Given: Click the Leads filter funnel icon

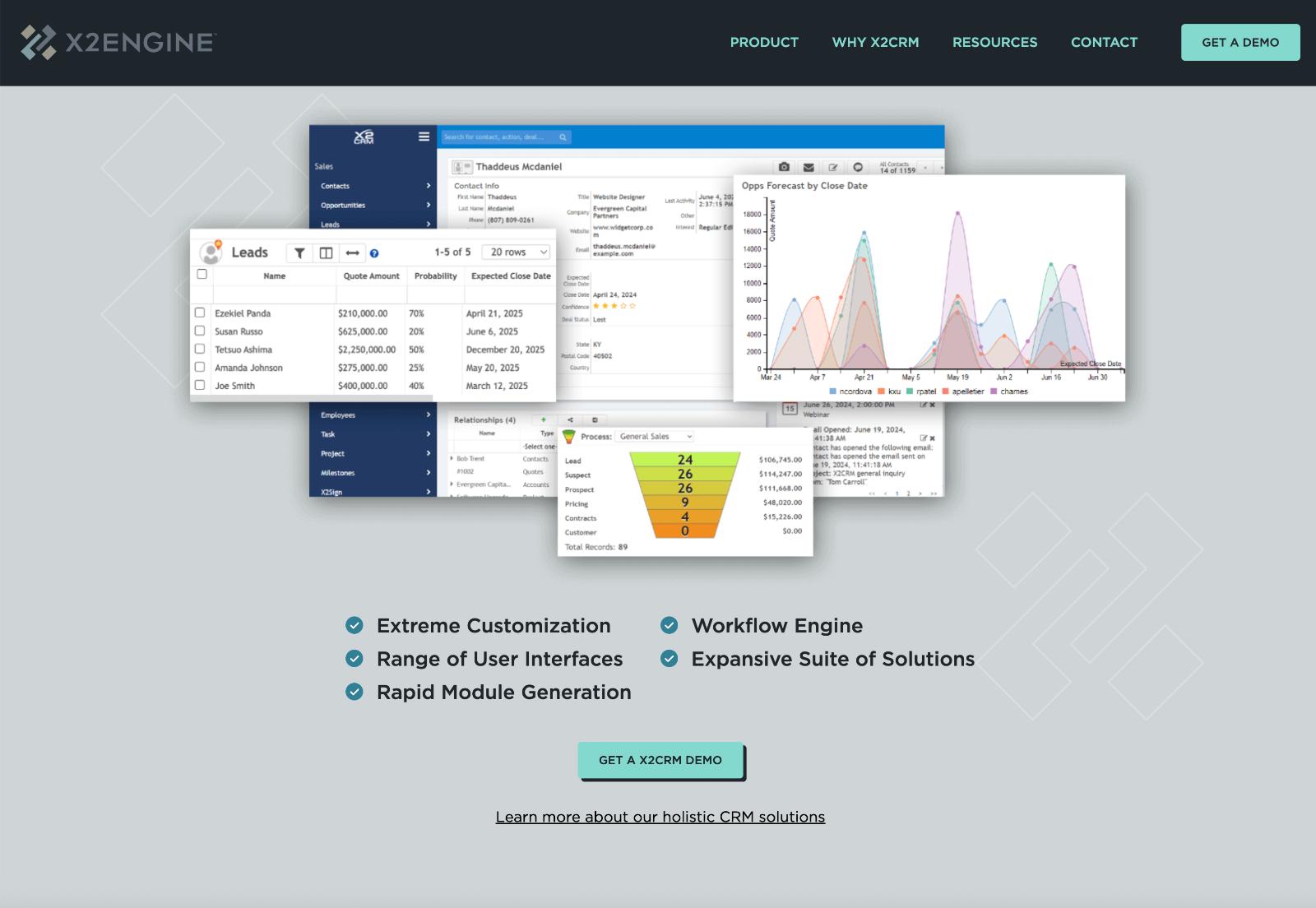Looking at the screenshot, I should pos(299,253).
